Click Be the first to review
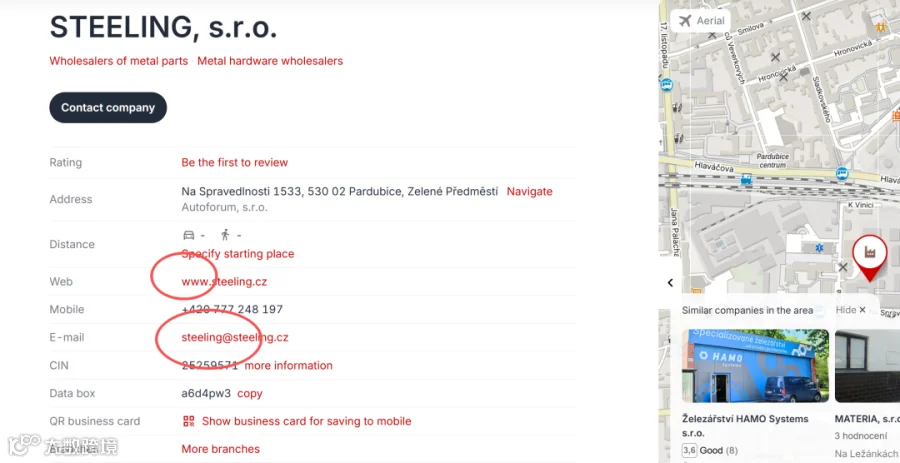This screenshot has height=463, width=900. tap(235, 162)
